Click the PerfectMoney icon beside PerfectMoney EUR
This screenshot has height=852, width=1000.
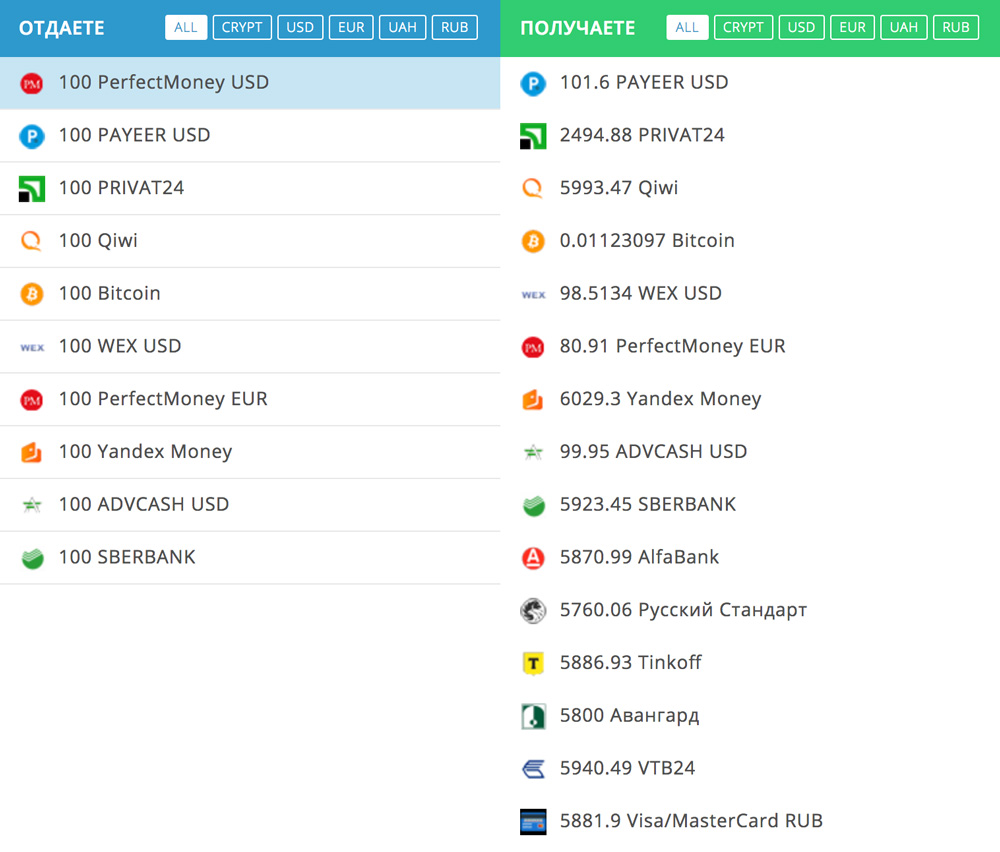tap(533, 346)
